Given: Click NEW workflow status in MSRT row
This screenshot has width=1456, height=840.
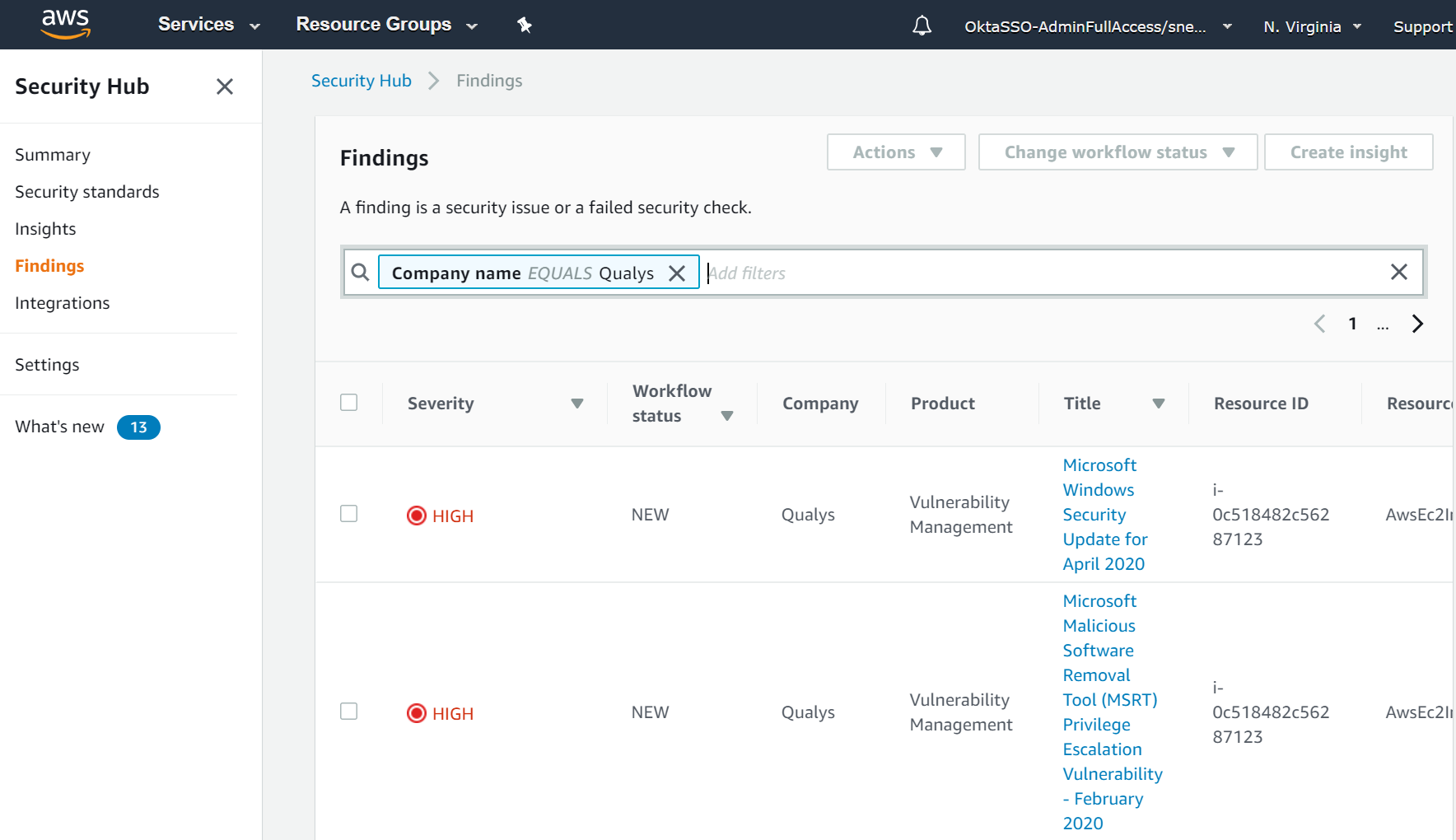Looking at the screenshot, I should pos(651,712).
